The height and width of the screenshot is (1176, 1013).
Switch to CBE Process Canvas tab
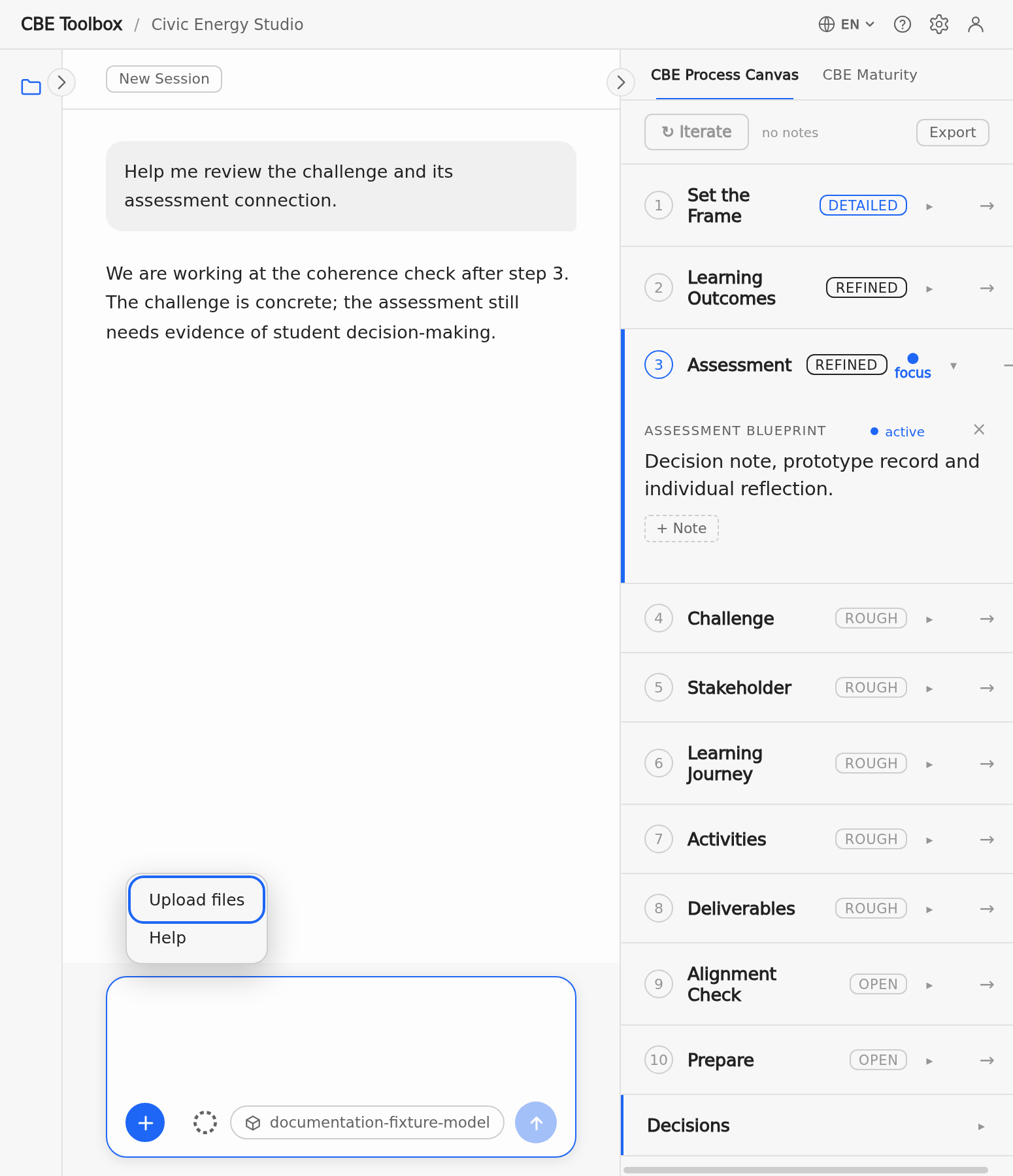pos(724,75)
